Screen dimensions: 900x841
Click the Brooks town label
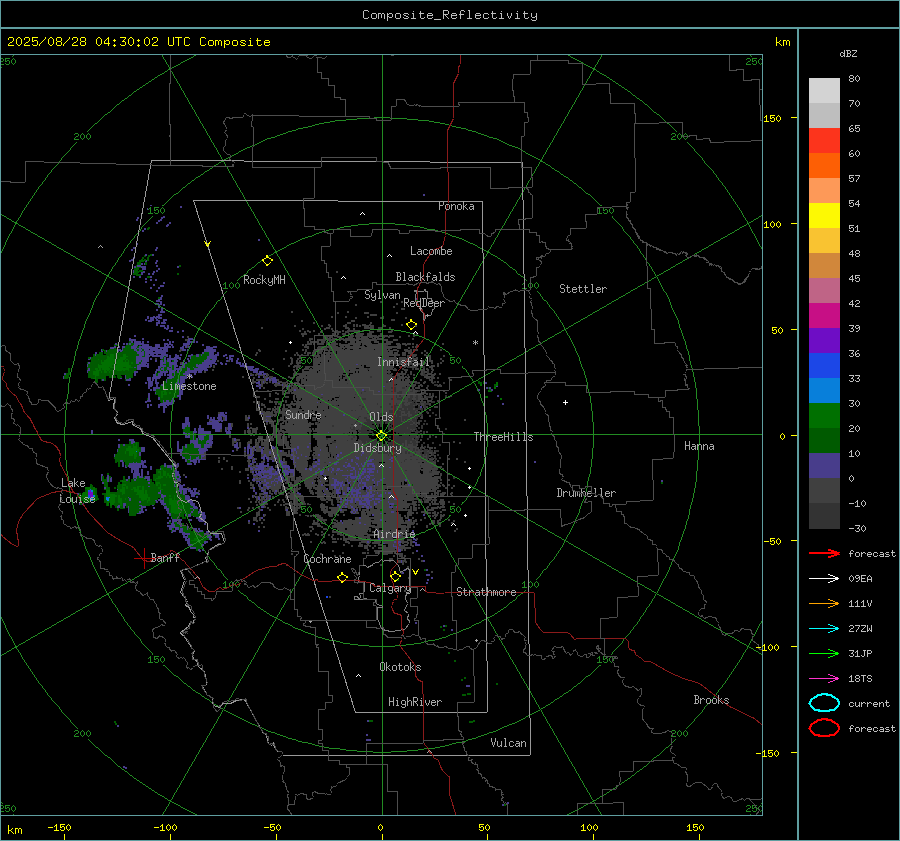(x=711, y=700)
